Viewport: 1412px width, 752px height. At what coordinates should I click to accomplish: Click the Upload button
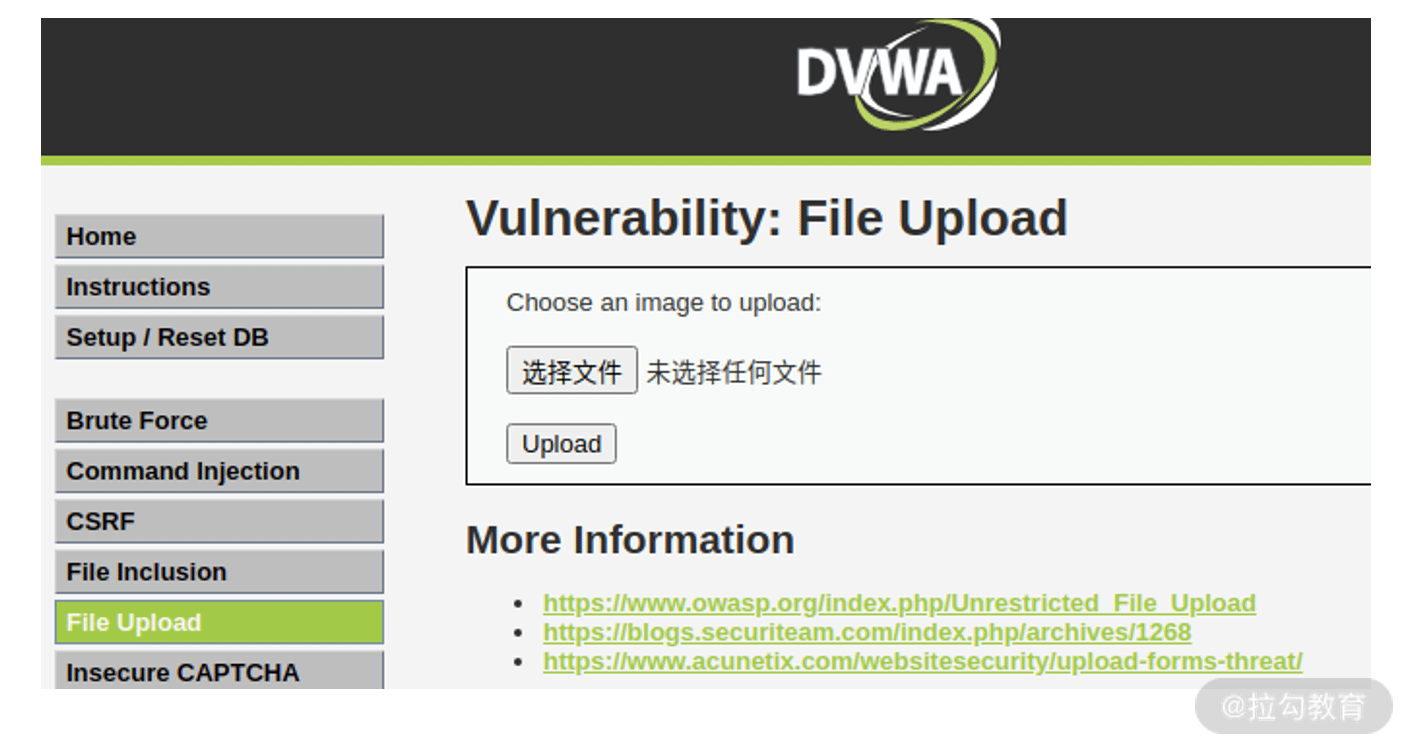tap(561, 444)
